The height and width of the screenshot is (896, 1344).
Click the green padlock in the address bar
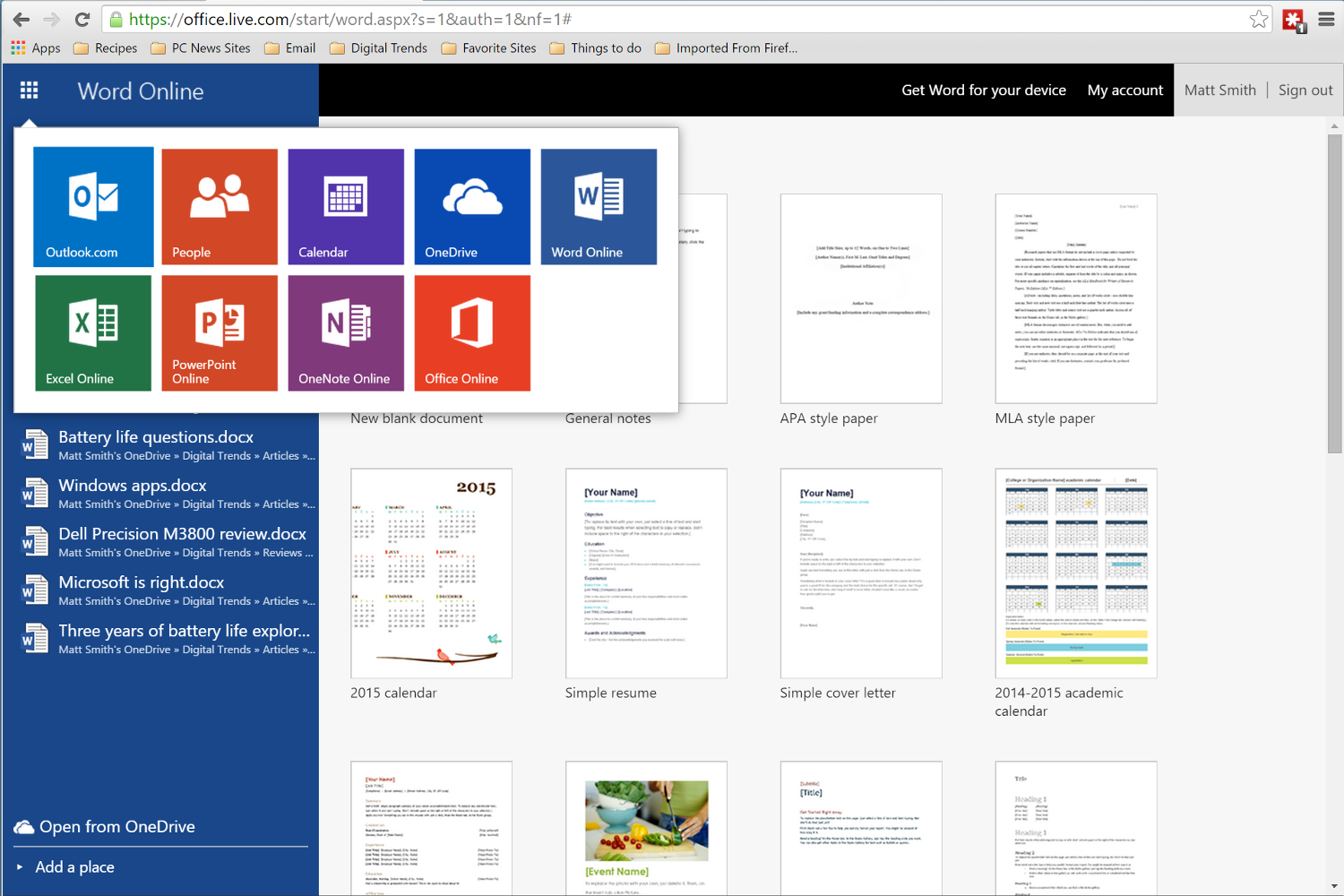click(x=116, y=19)
